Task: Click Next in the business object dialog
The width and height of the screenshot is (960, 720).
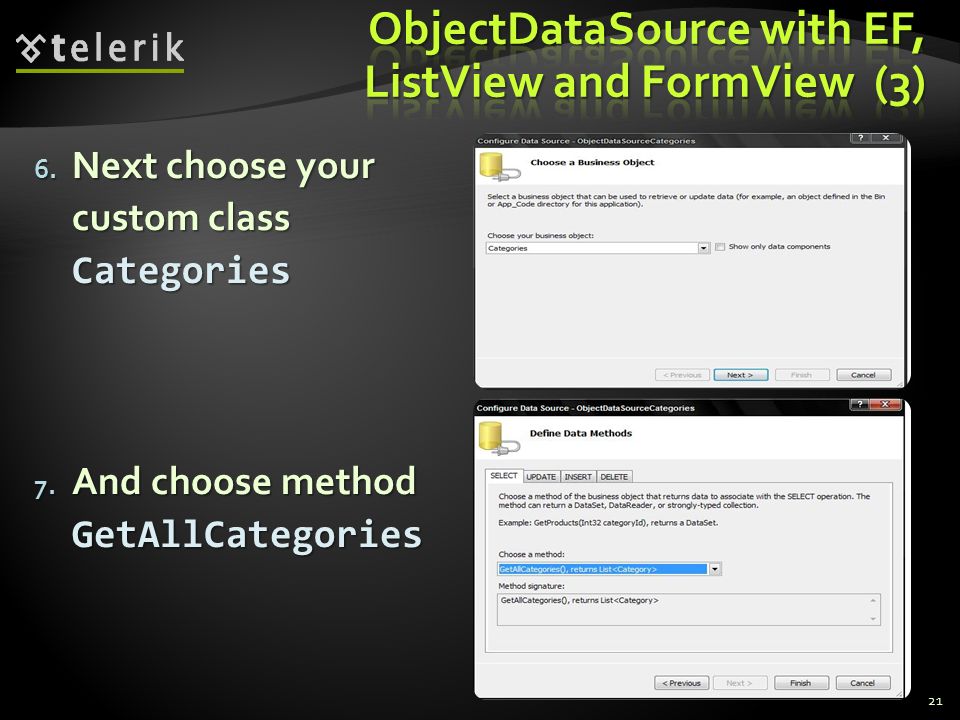Action: pos(740,375)
